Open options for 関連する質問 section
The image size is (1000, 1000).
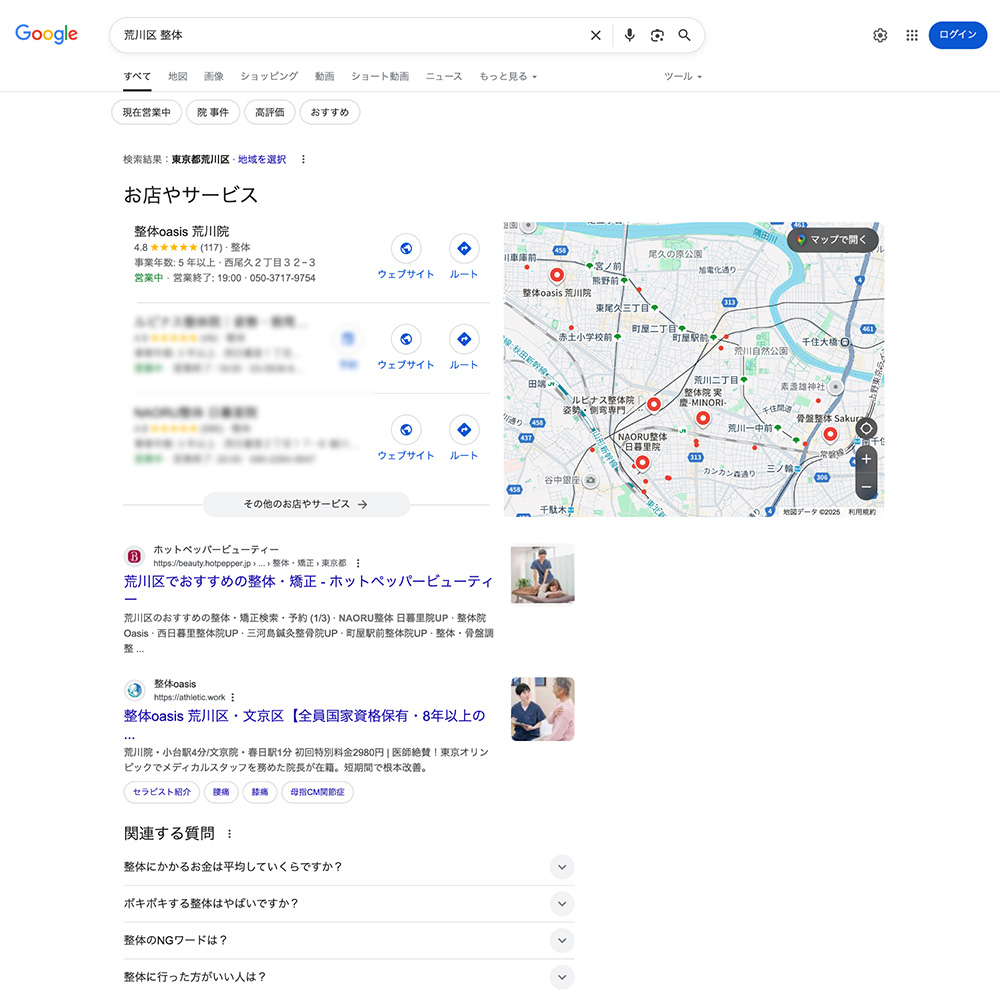pyautogui.click(x=230, y=834)
